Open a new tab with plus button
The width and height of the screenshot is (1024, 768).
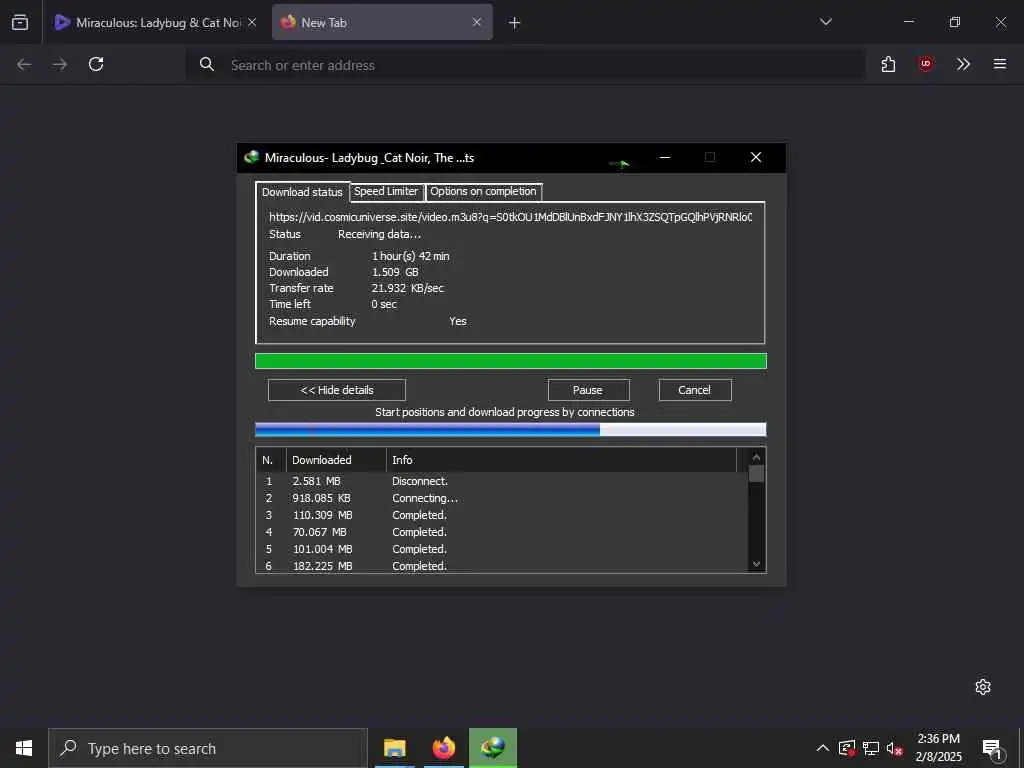[515, 23]
